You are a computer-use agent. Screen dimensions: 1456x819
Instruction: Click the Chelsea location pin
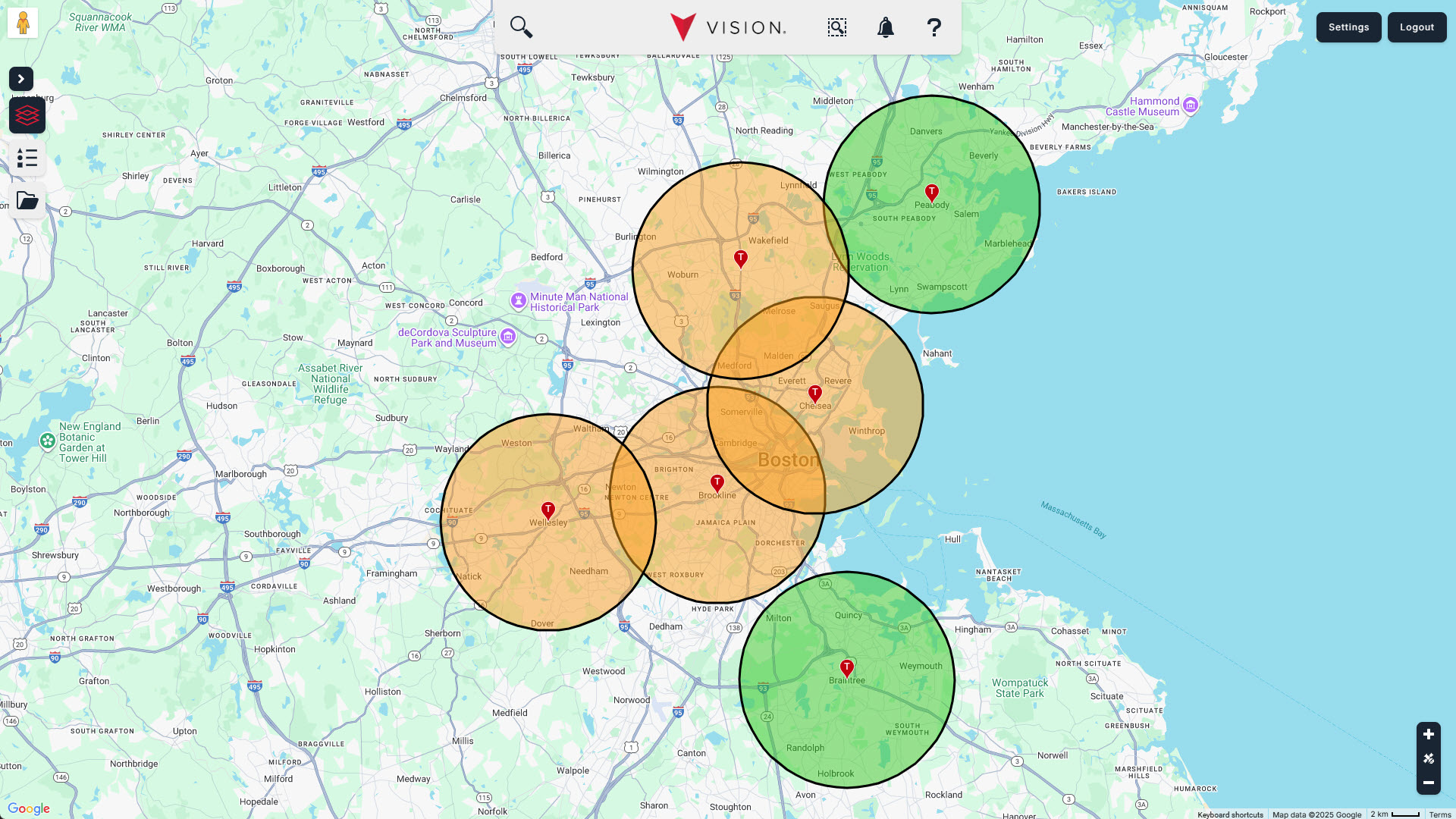pos(815,394)
